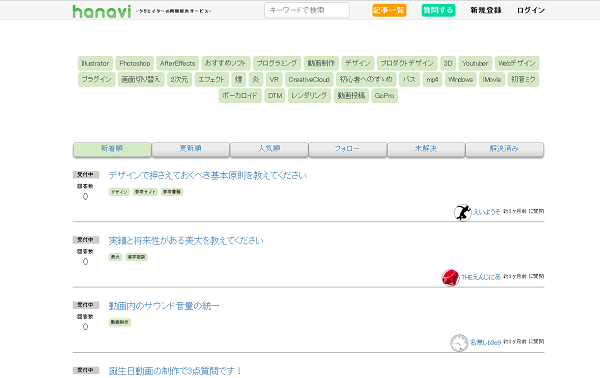The width and height of the screenshot is (600, 378).
Task: Switch to the 更新順 tab
Action: click(x=191, y=149)
